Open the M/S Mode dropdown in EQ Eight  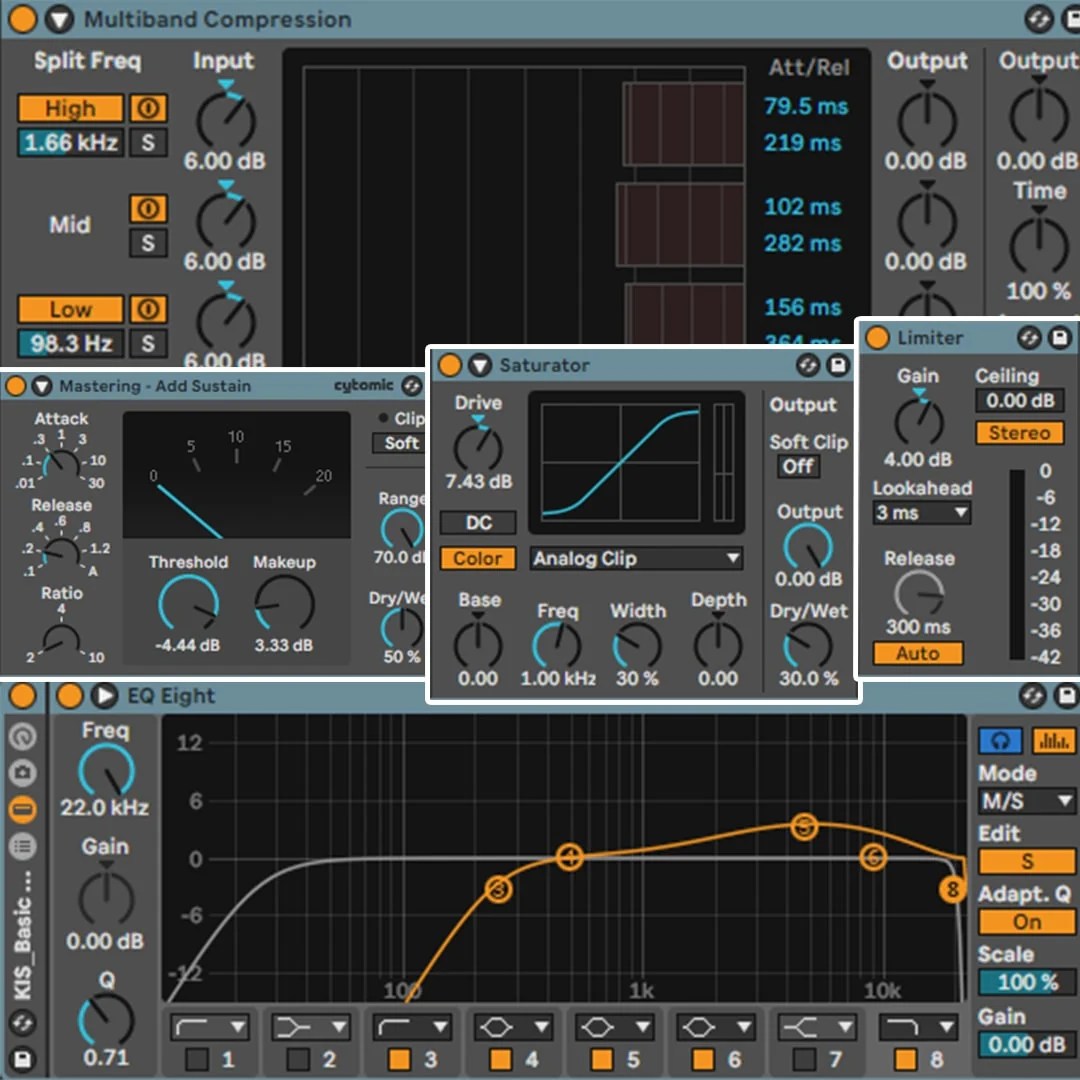[x=1026, y=801]
